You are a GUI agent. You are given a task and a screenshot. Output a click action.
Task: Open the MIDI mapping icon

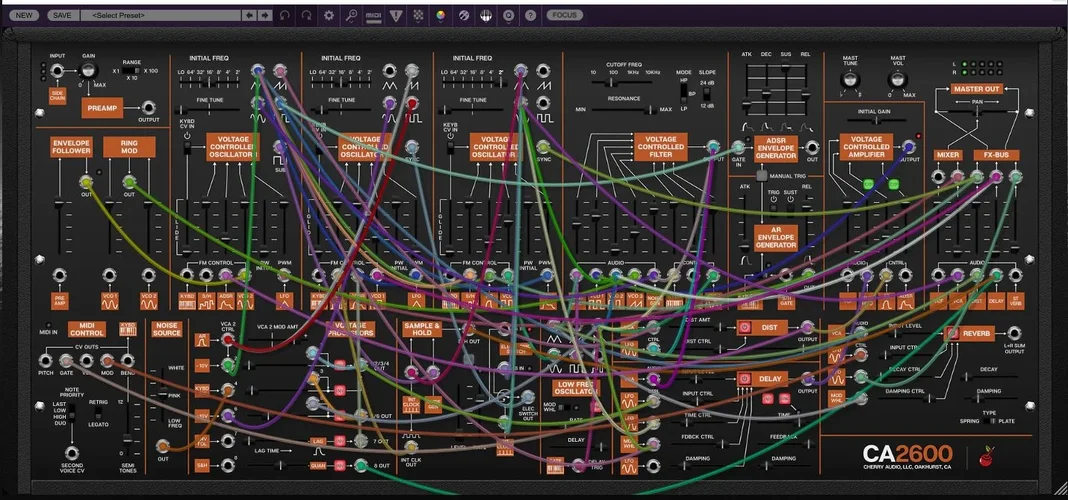374,15
